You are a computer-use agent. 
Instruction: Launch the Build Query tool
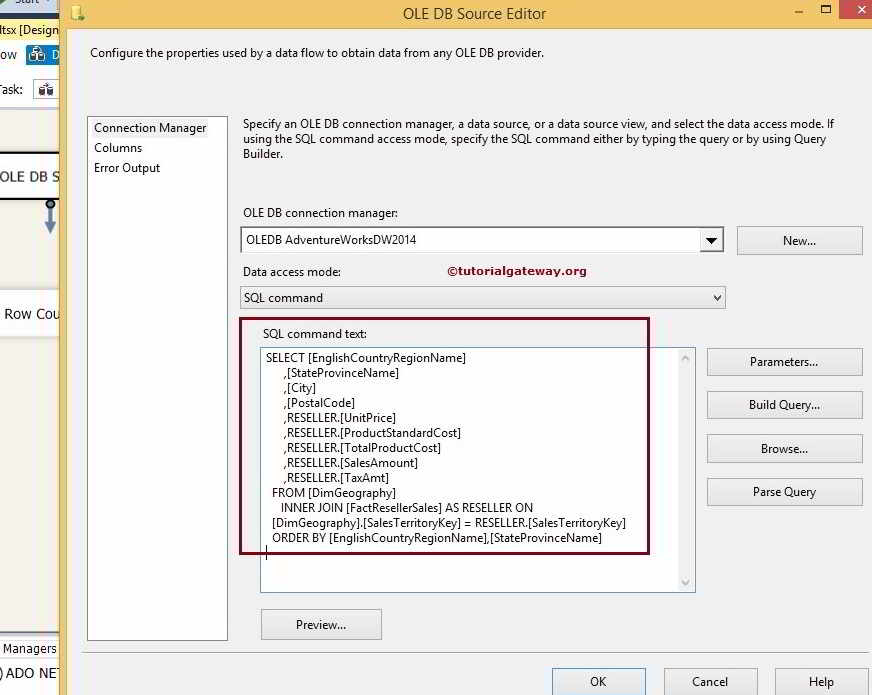point(784,405)
